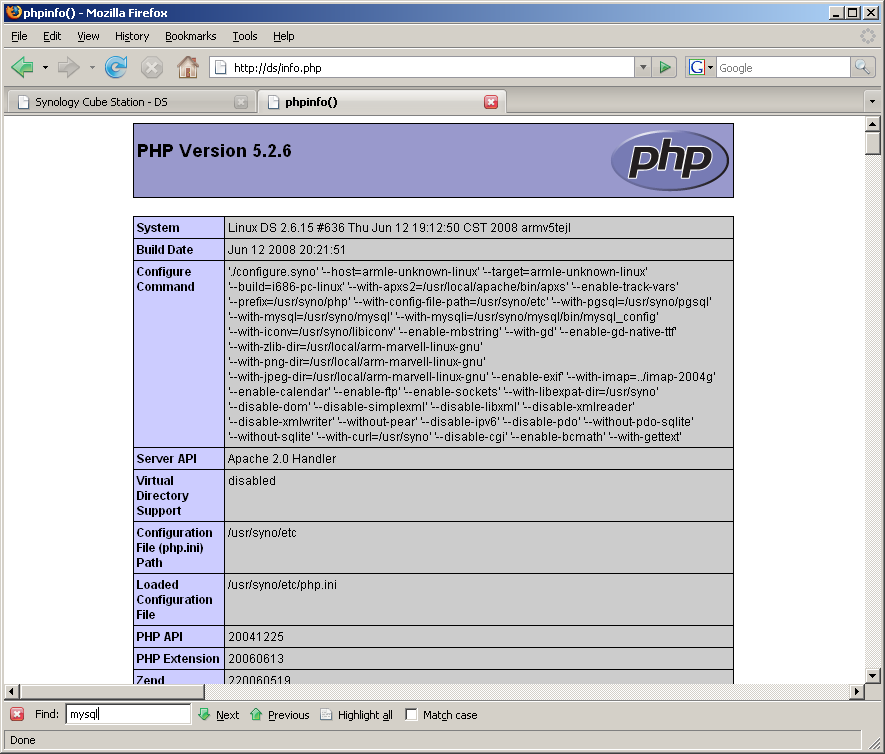Click the Server API row label

[x=167, y=459]
